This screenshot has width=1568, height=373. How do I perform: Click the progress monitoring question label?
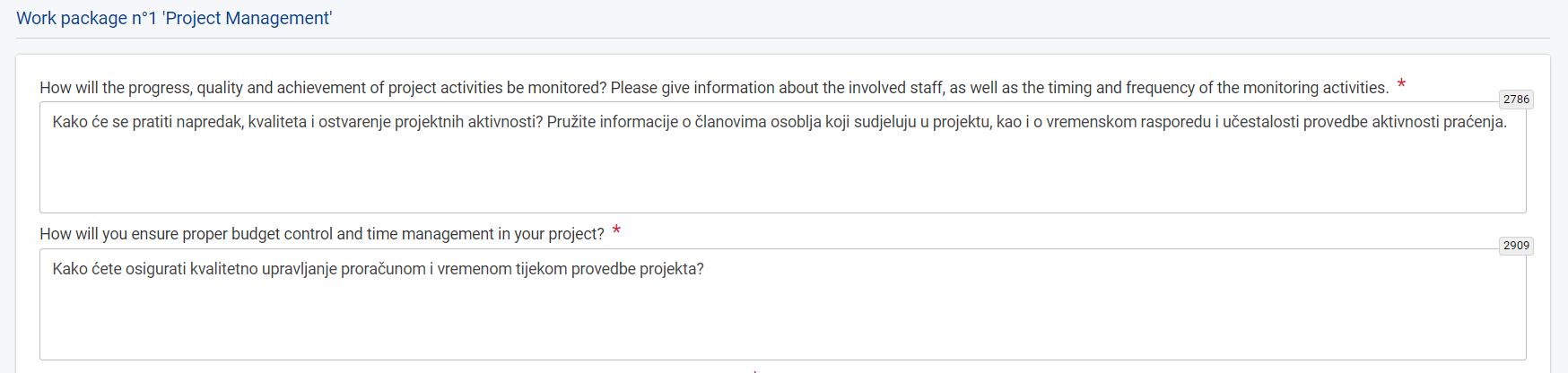713,88
